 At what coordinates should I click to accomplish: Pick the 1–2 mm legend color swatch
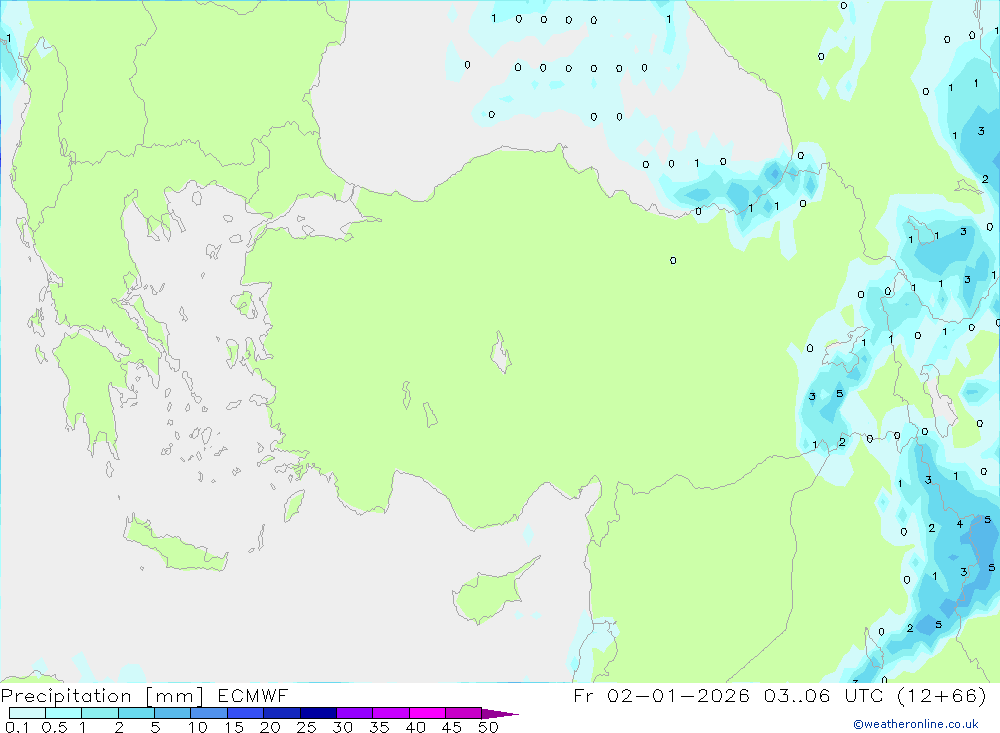pos(100,713)
